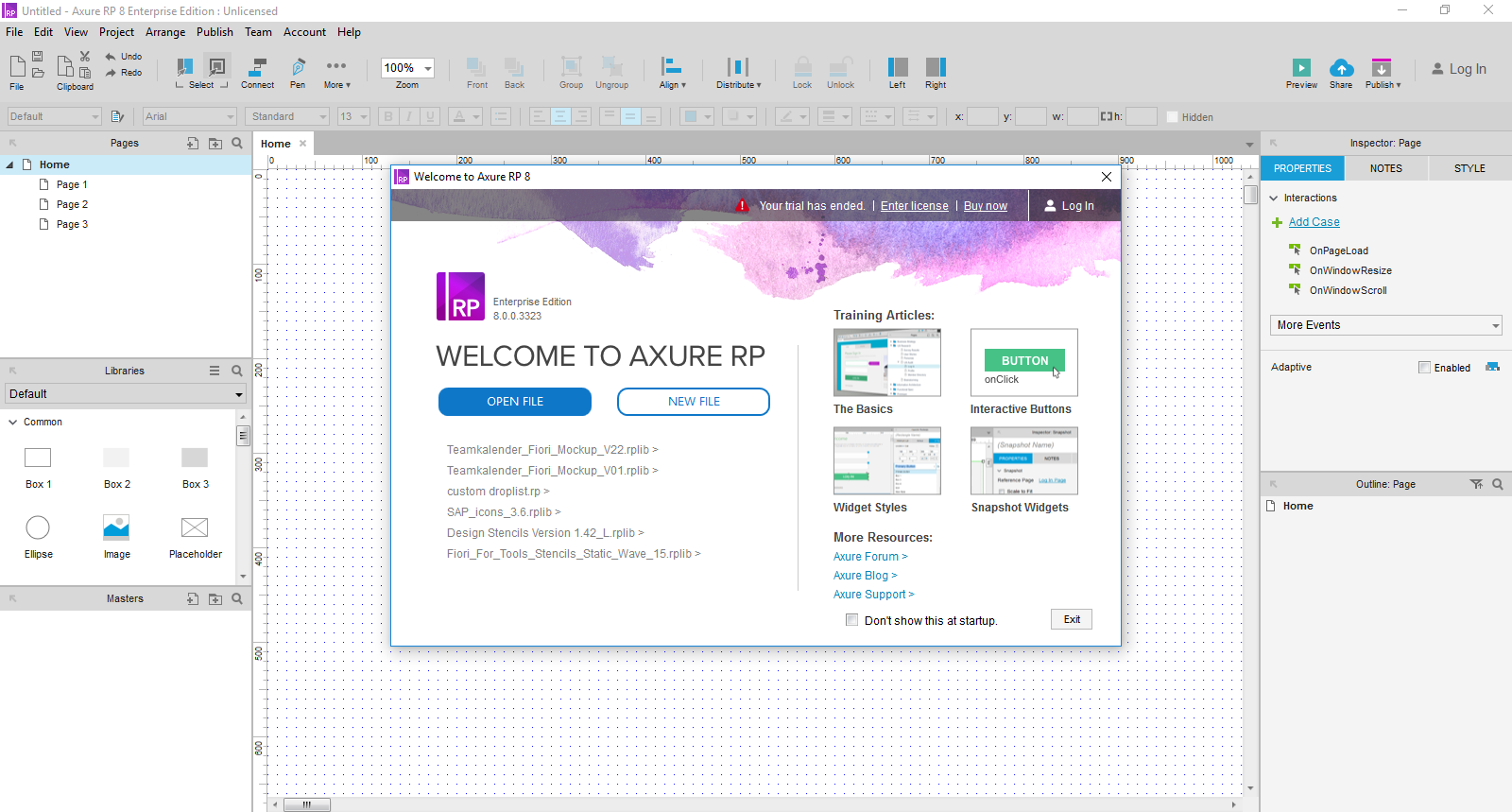Click Add Folder icon in Pages panel
The height and width of the screenshot is (812, 1512).
215,143
